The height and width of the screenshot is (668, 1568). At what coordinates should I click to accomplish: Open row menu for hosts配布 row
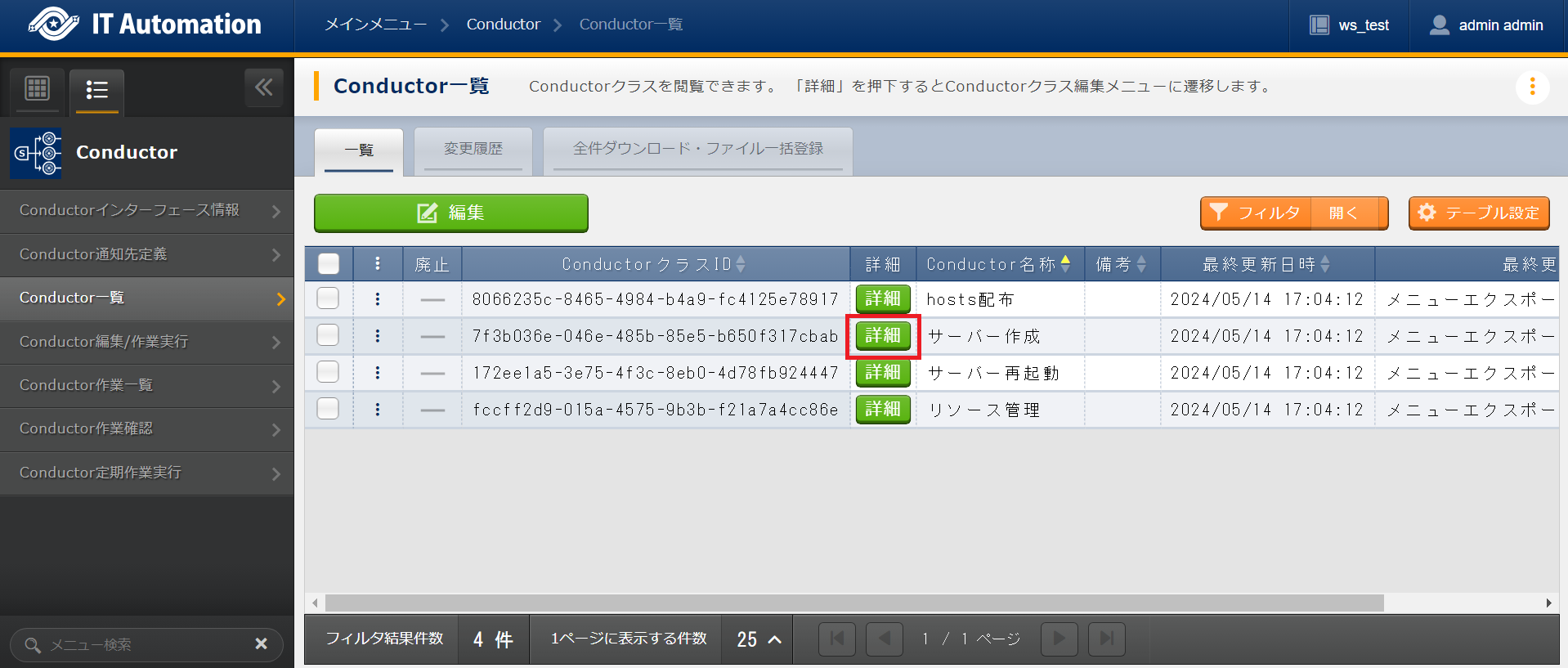377,299
